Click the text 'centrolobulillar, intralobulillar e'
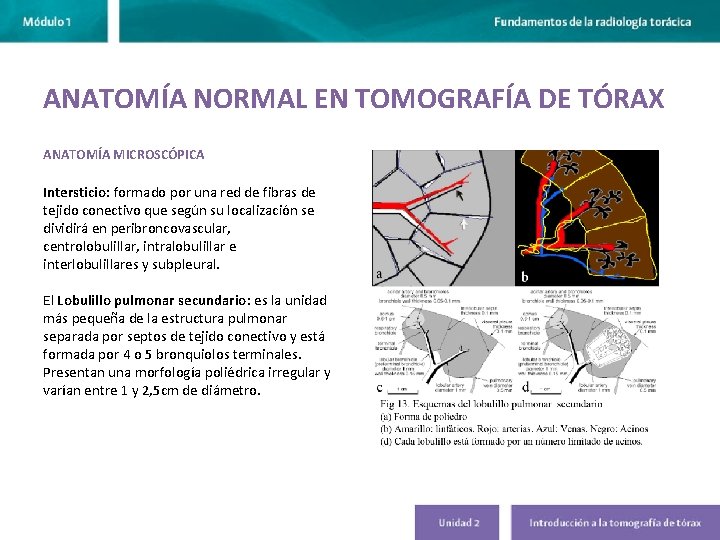Image resolution: width=720 pixels, height=540 pixels. coord(140,247)
